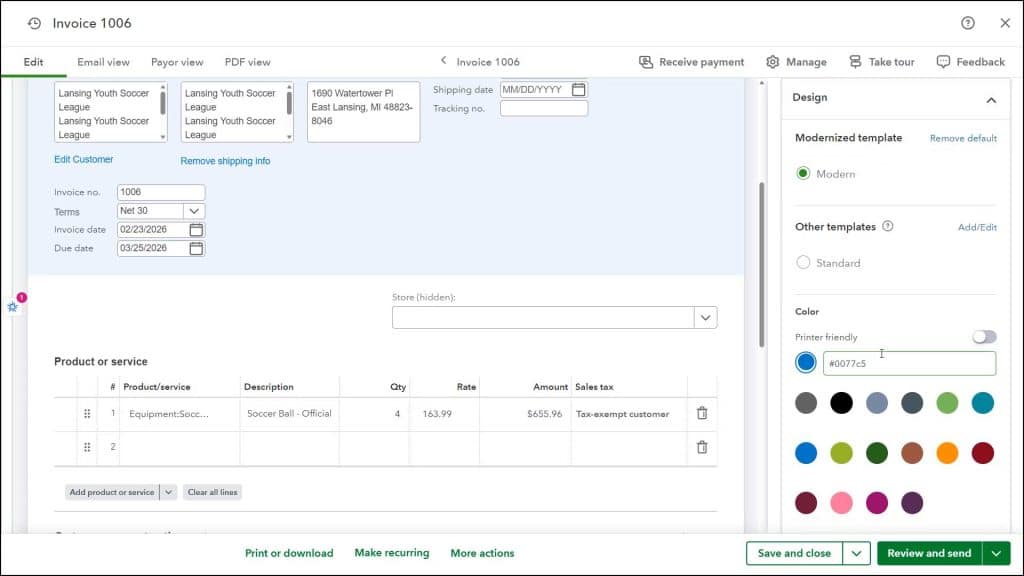Open the Invoice date calendar picker

195,229
